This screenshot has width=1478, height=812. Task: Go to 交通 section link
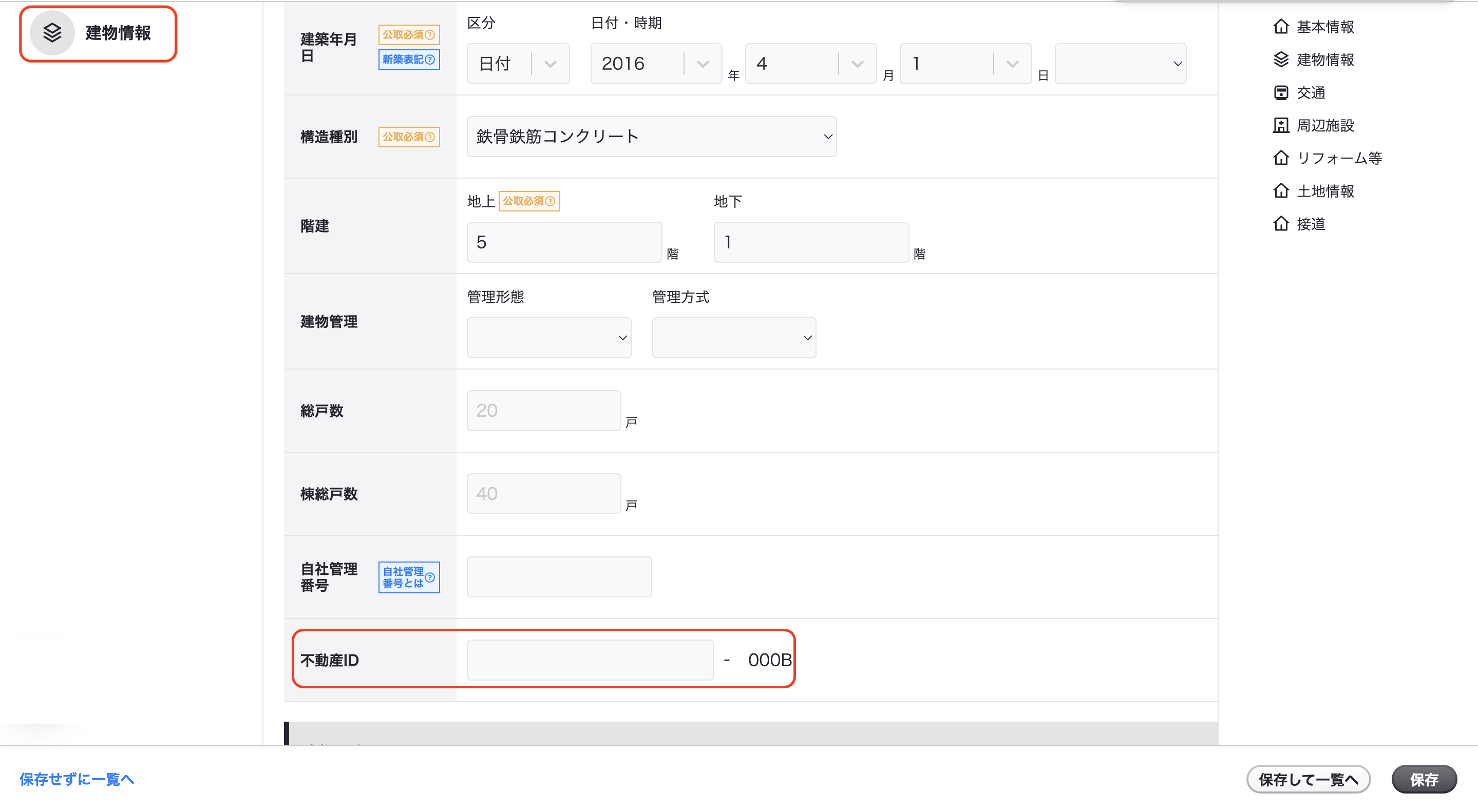pyautogui.click(x=1311, y=92)
